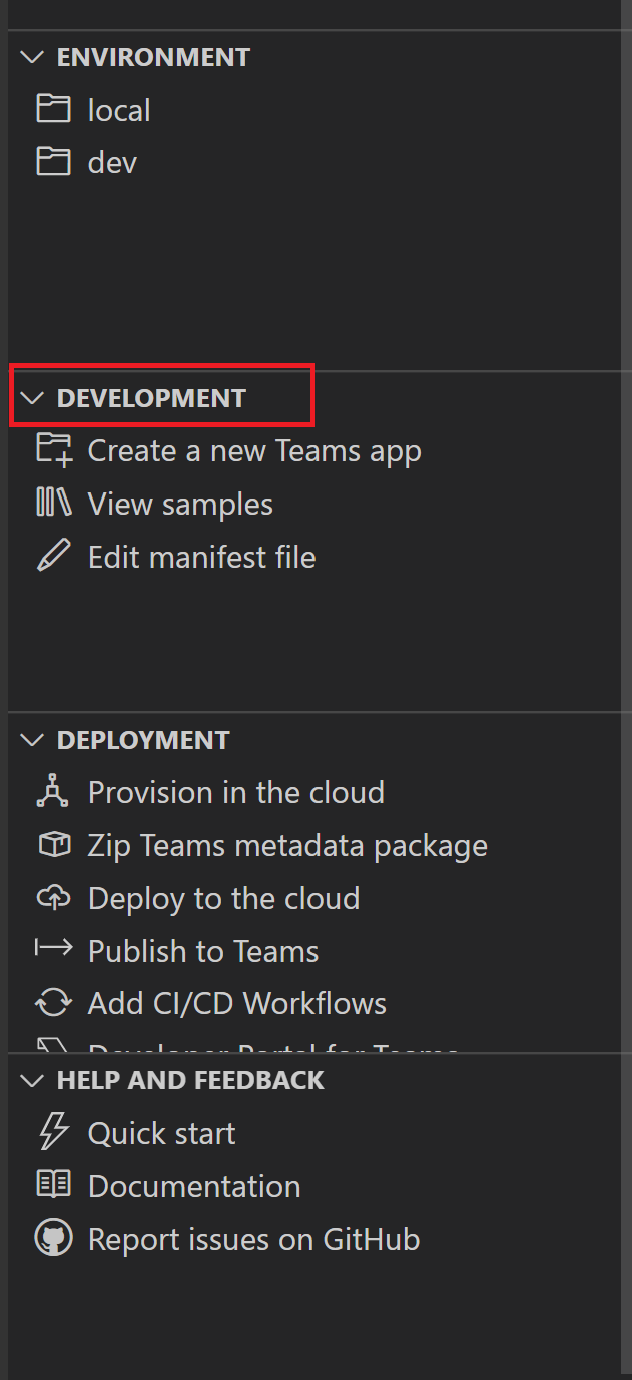
Task: Select the Publish to Teams arrow icon
Action: (53, 950)
